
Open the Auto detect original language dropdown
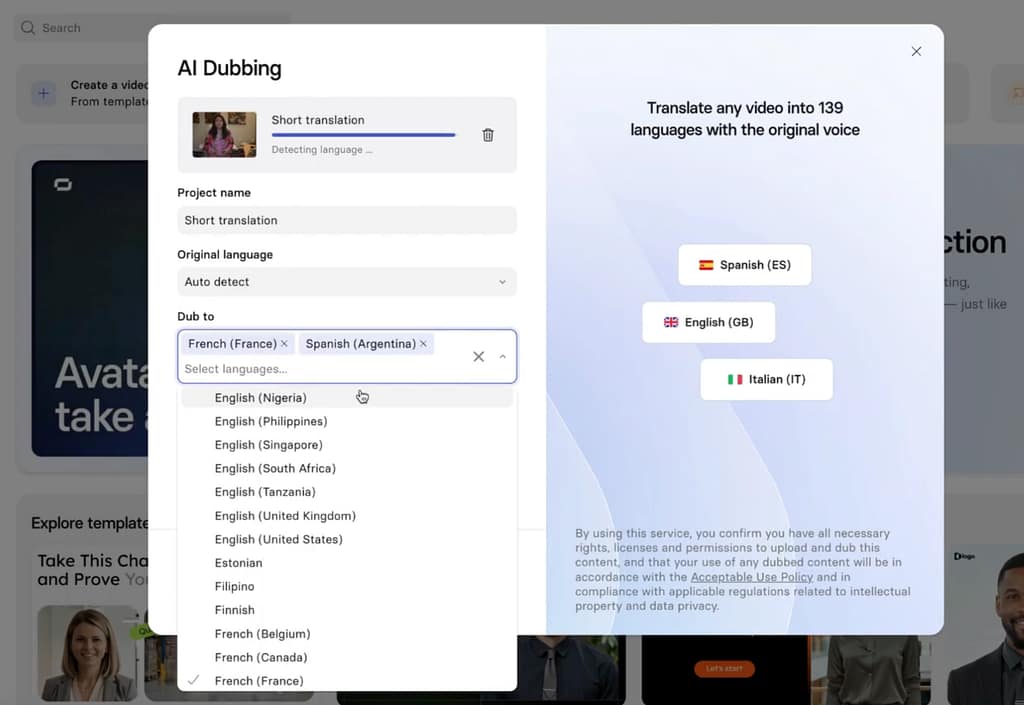pyautogui.click(x=346, y=281)
